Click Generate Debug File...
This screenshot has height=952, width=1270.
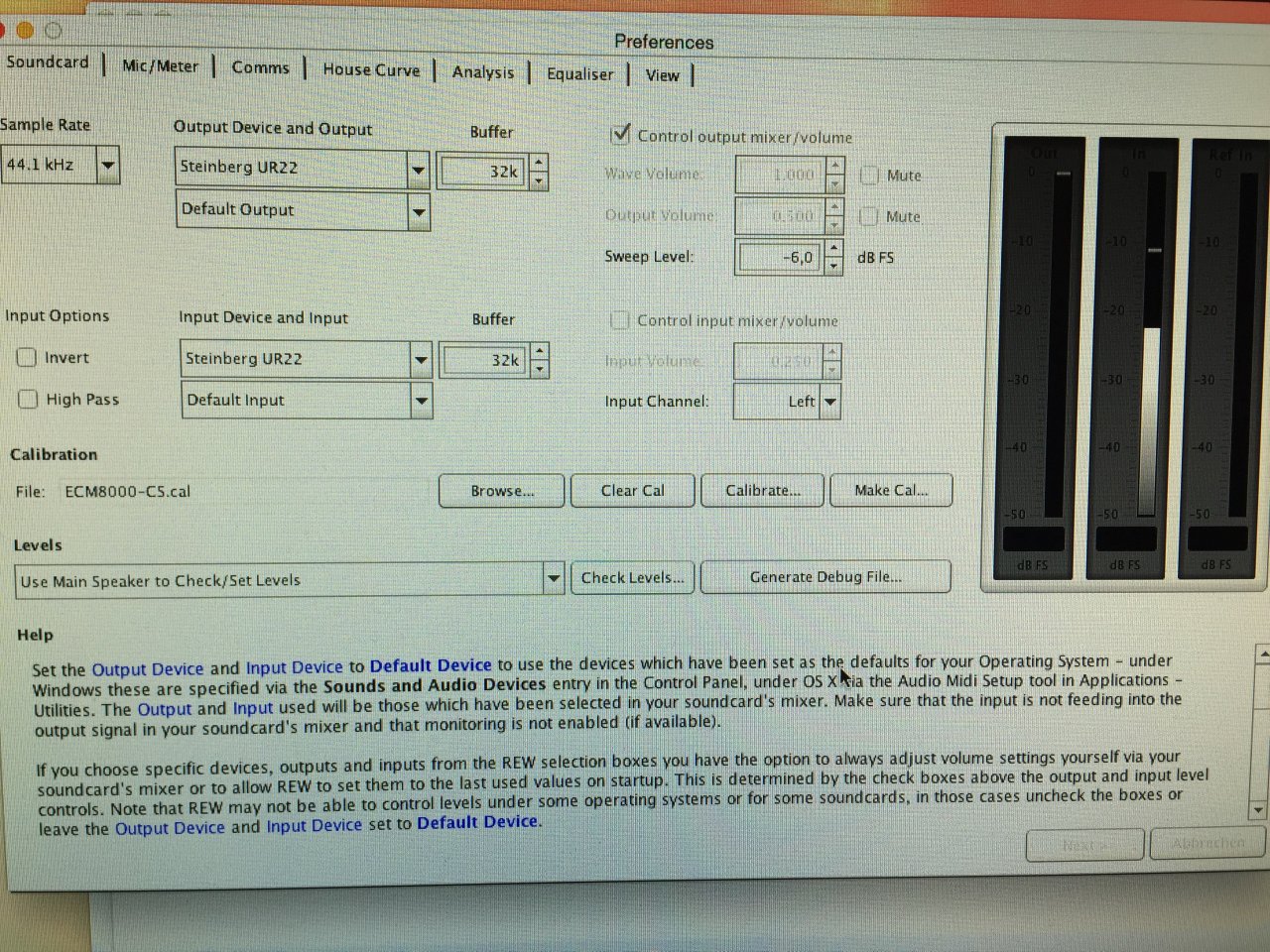(x=825, y=577)
